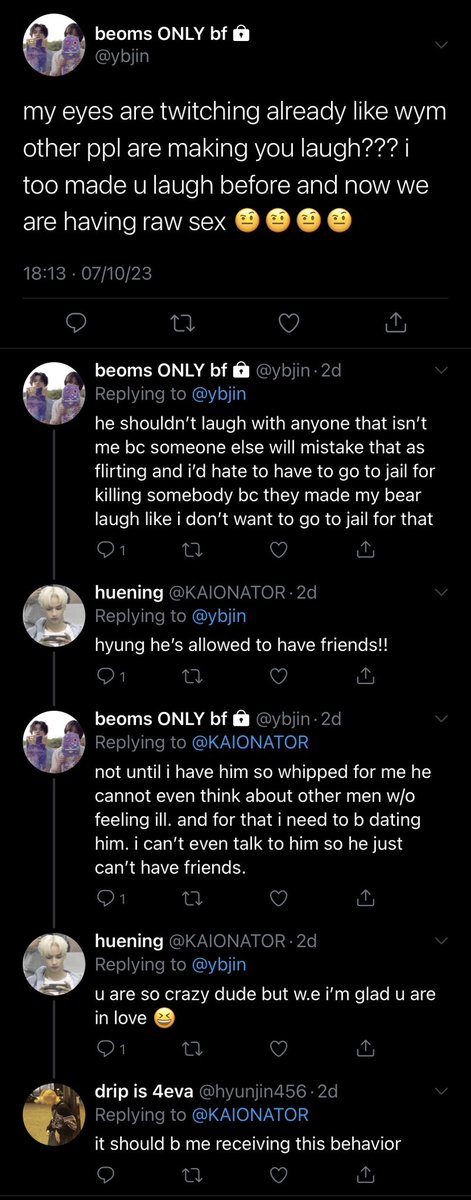
Task: Like huening's reply 'he's allowed to have friends'
Action: 279,677
